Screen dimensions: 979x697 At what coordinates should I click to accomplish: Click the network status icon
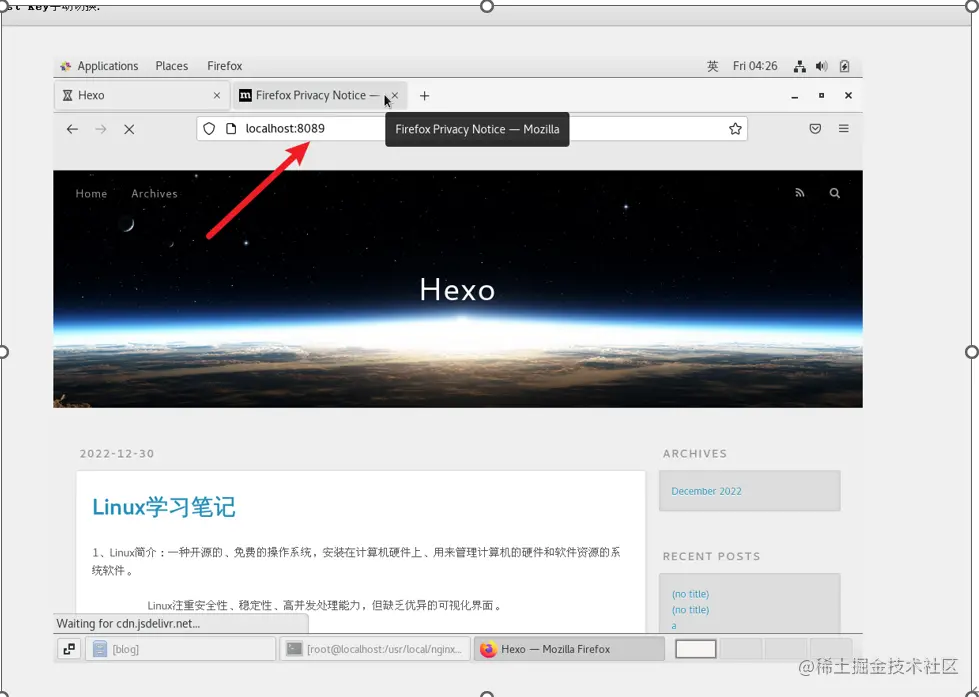tap(799, 66)
